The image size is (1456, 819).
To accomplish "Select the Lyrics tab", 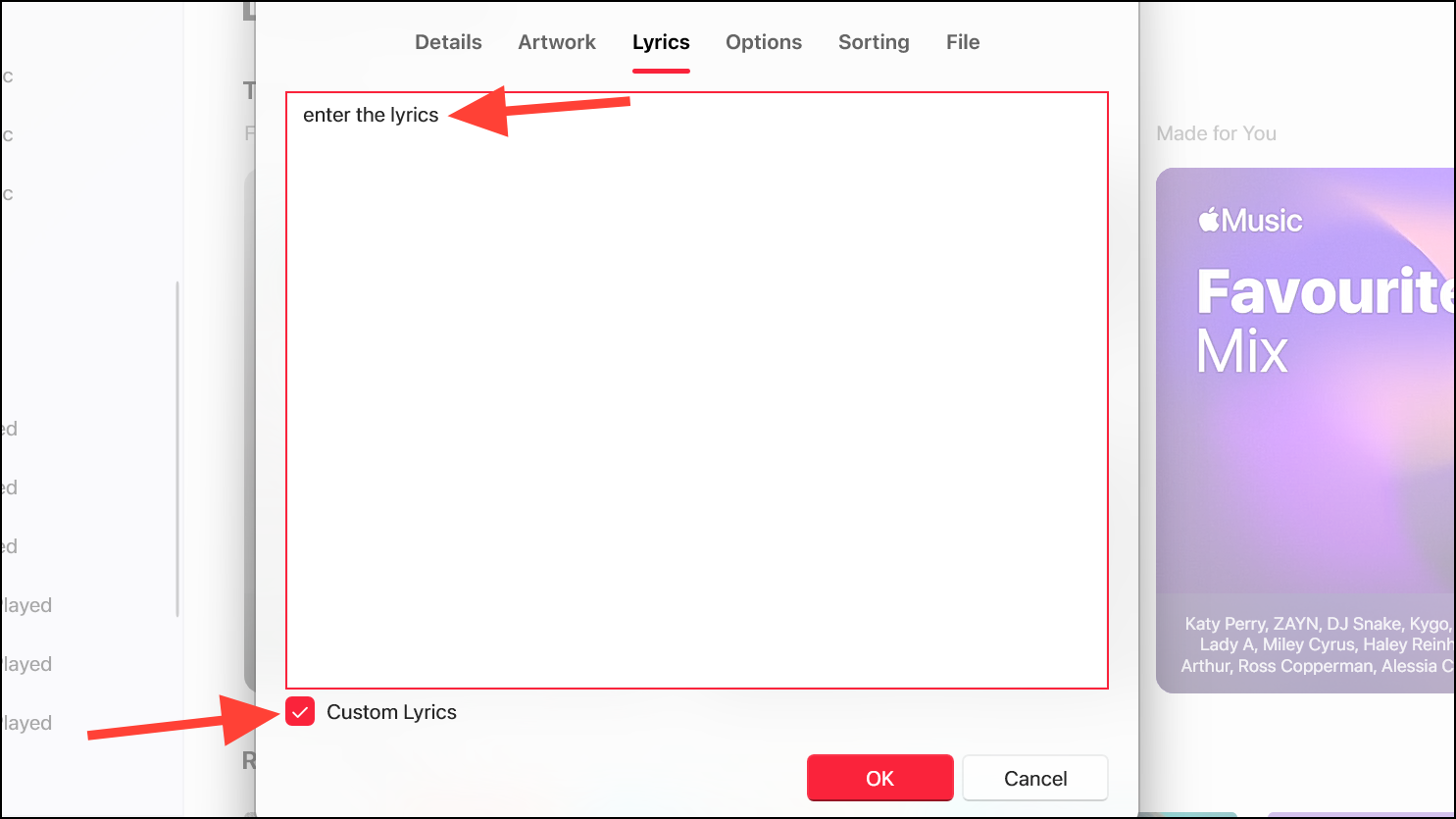I will (x=661, y=42).
